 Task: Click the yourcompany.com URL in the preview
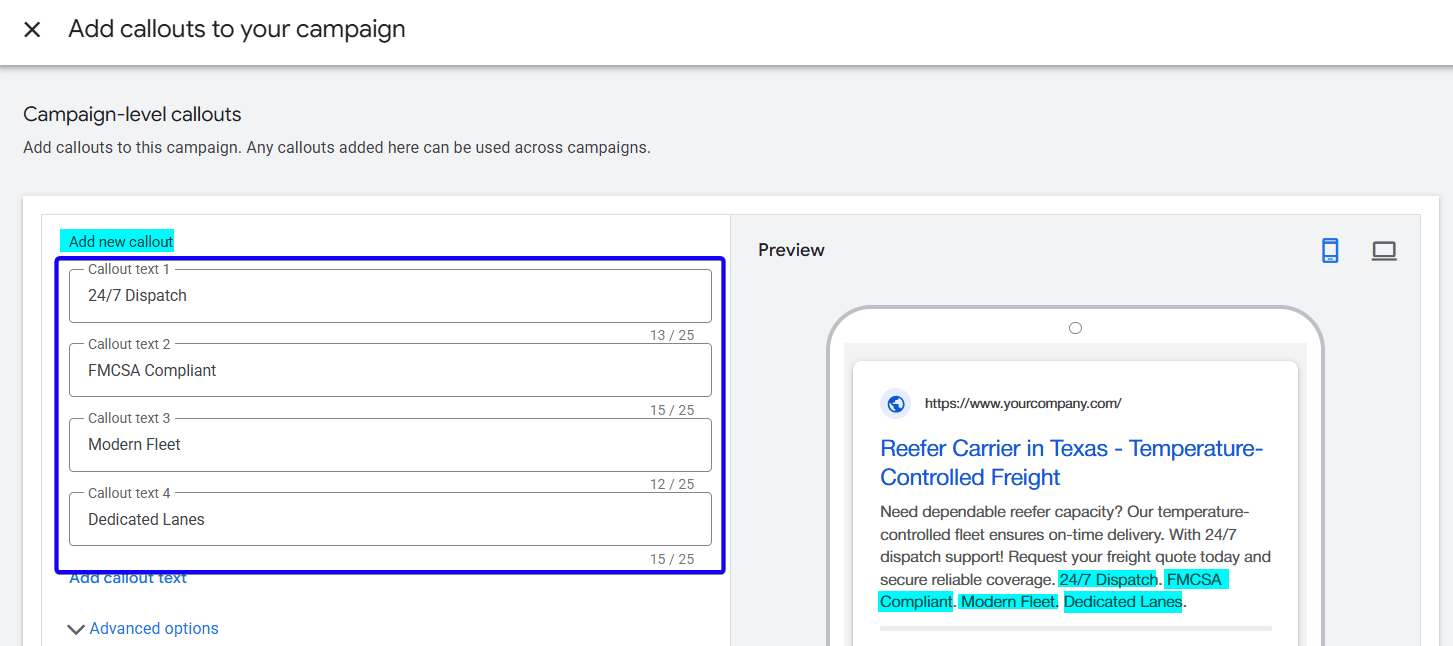(x=1020, y=403)
